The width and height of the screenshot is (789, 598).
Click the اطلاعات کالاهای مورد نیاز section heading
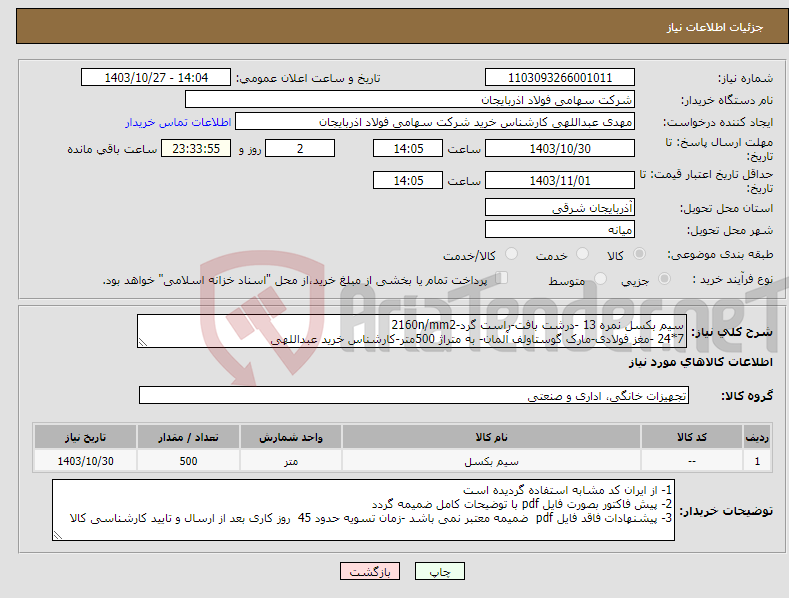700,362
